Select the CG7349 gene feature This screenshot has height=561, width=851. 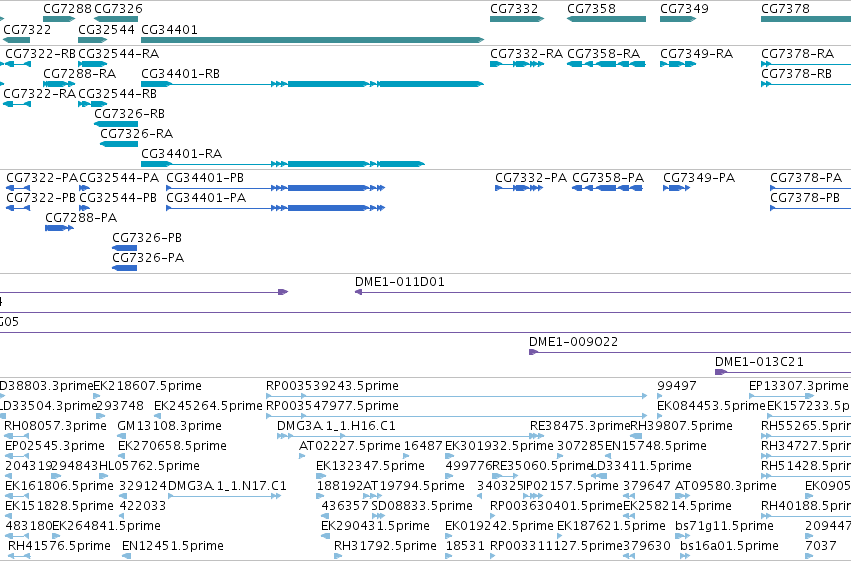pos(678,19)
